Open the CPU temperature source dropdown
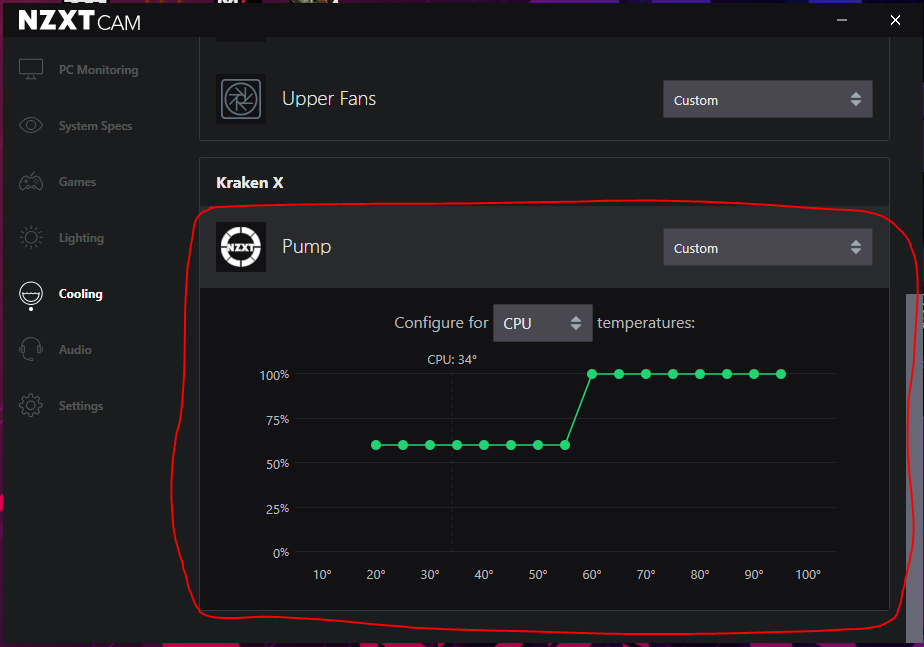924x647 pixels. (542, 323)
